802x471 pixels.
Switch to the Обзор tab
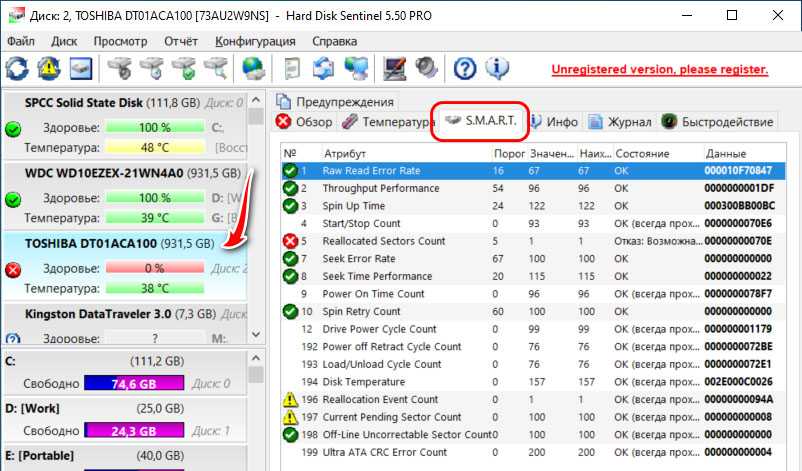click(304, 122)
